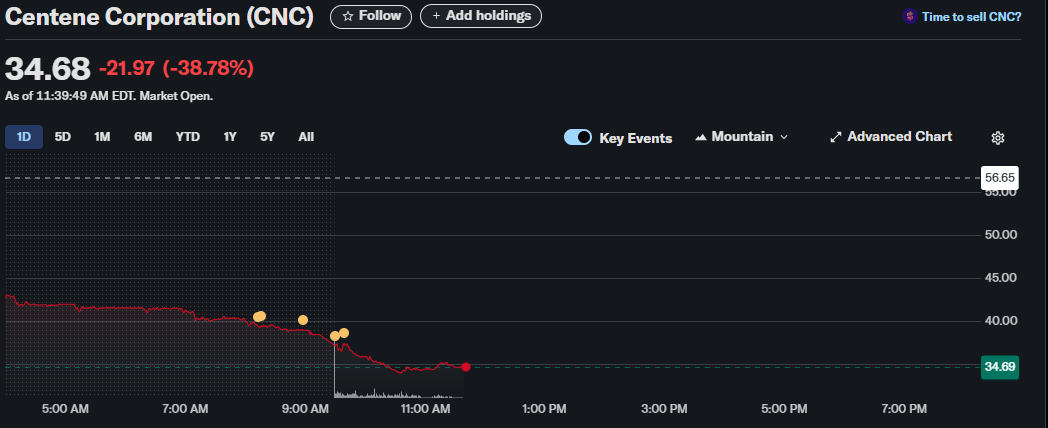Click the 3:00 PM time axis label

(x=665, y=409)
